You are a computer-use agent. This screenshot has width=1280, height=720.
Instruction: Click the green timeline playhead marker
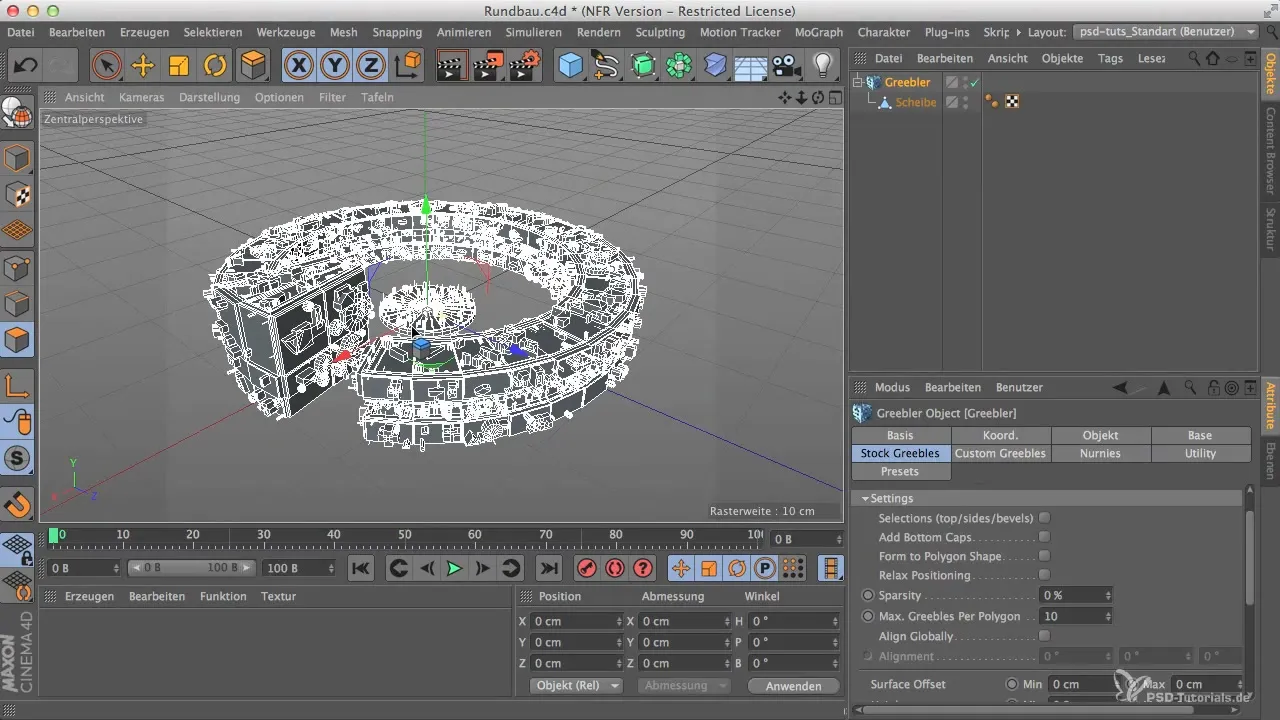click(x=54, y=536)
